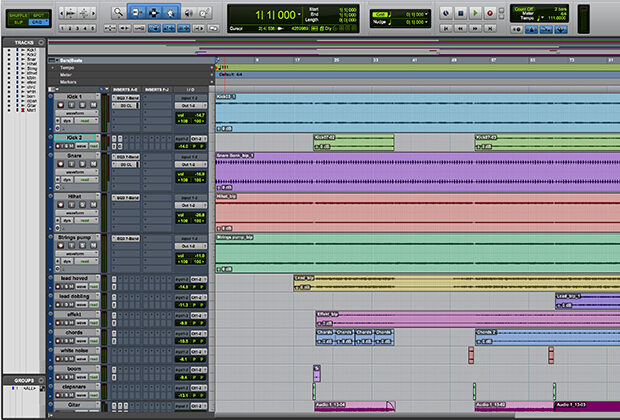Screen dimensions: 620x420
Task: Toggle Link Timeline and Edit Selection
Action: [x=169, y=28]
